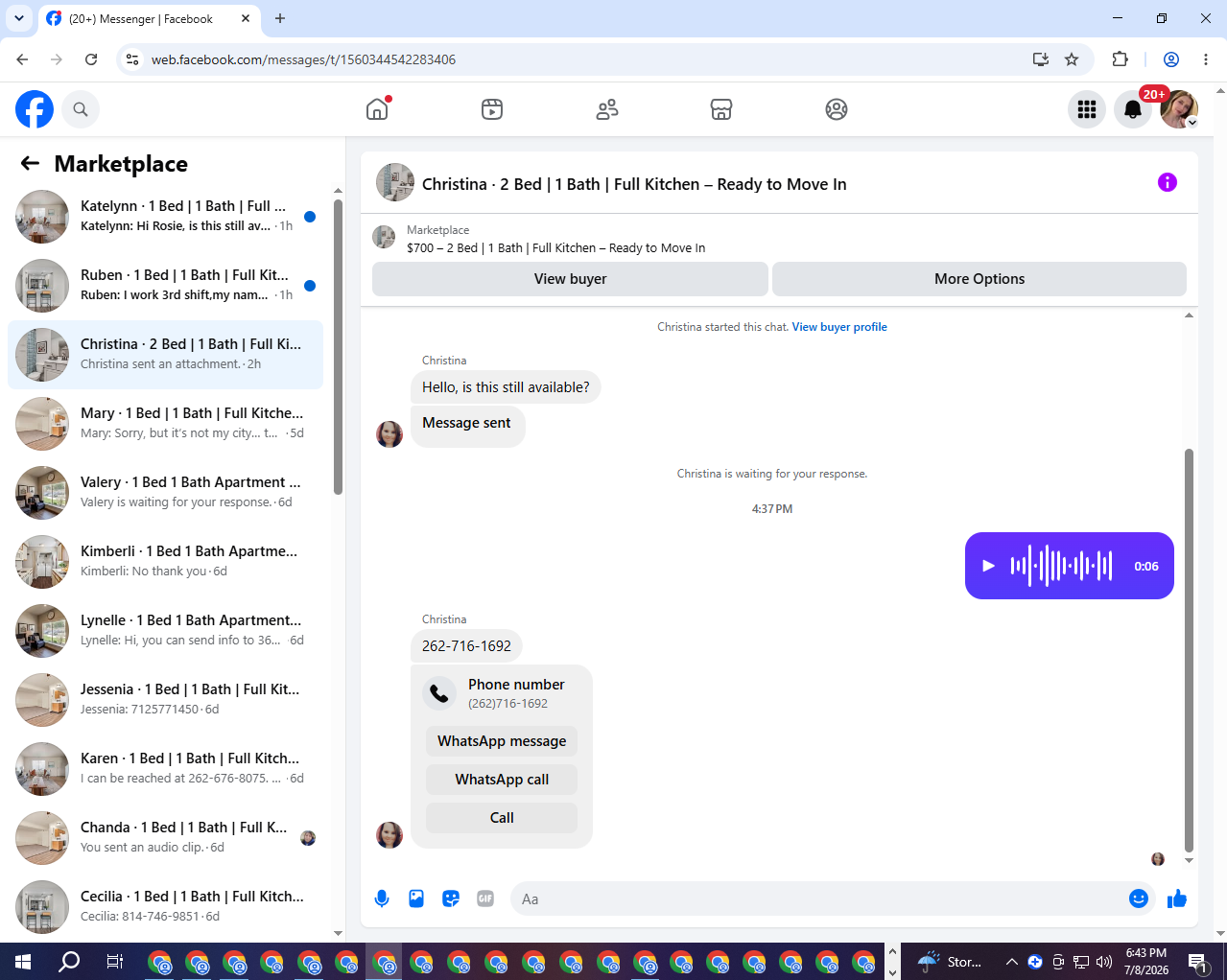Open Jessenia's conversation
This screenshot has width=1227, height=980.
pyautogui.click(x=165, y=700)
